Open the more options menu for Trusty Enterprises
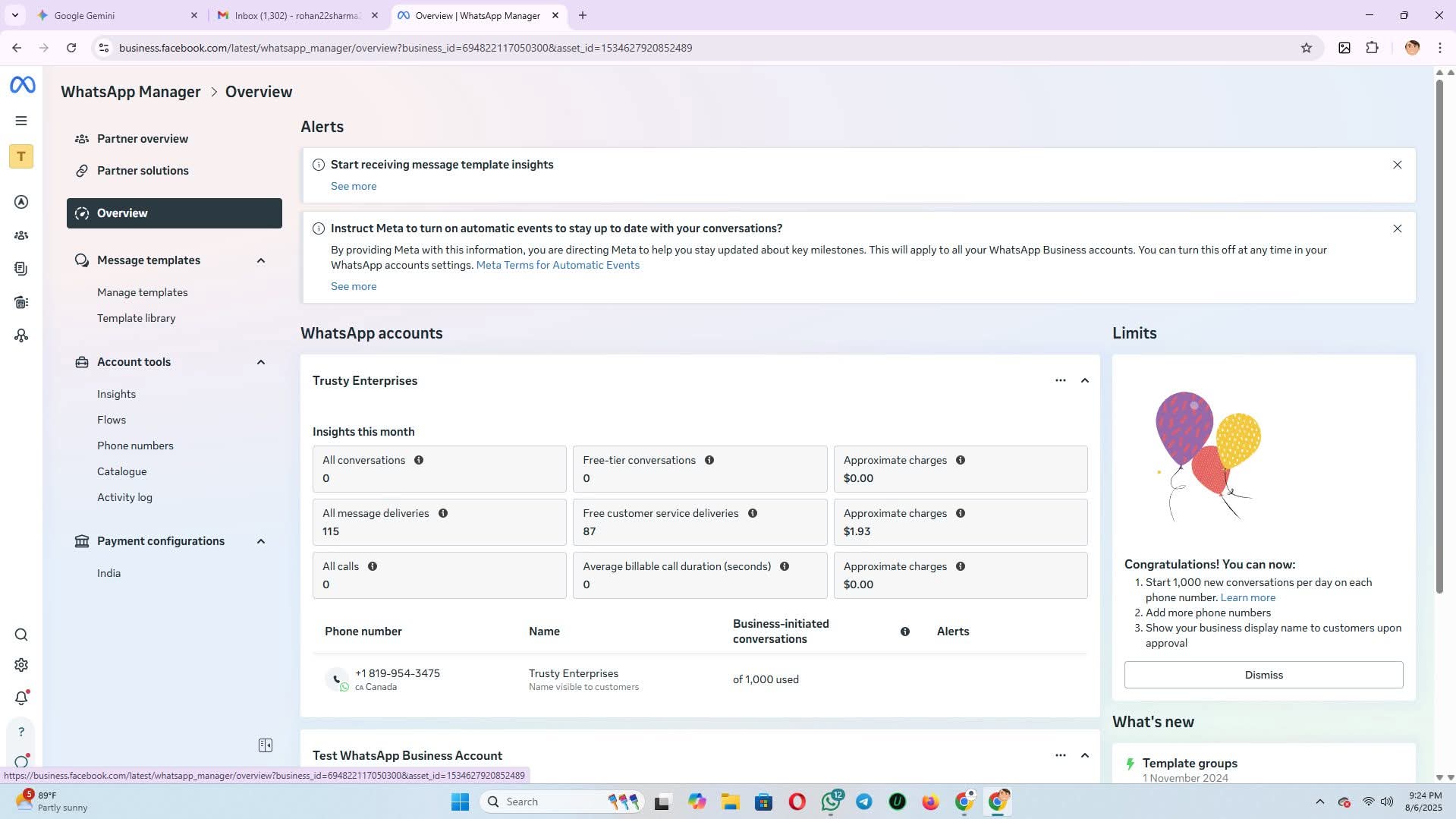This screenshot has height=819, width=1456. [1061, 380]
